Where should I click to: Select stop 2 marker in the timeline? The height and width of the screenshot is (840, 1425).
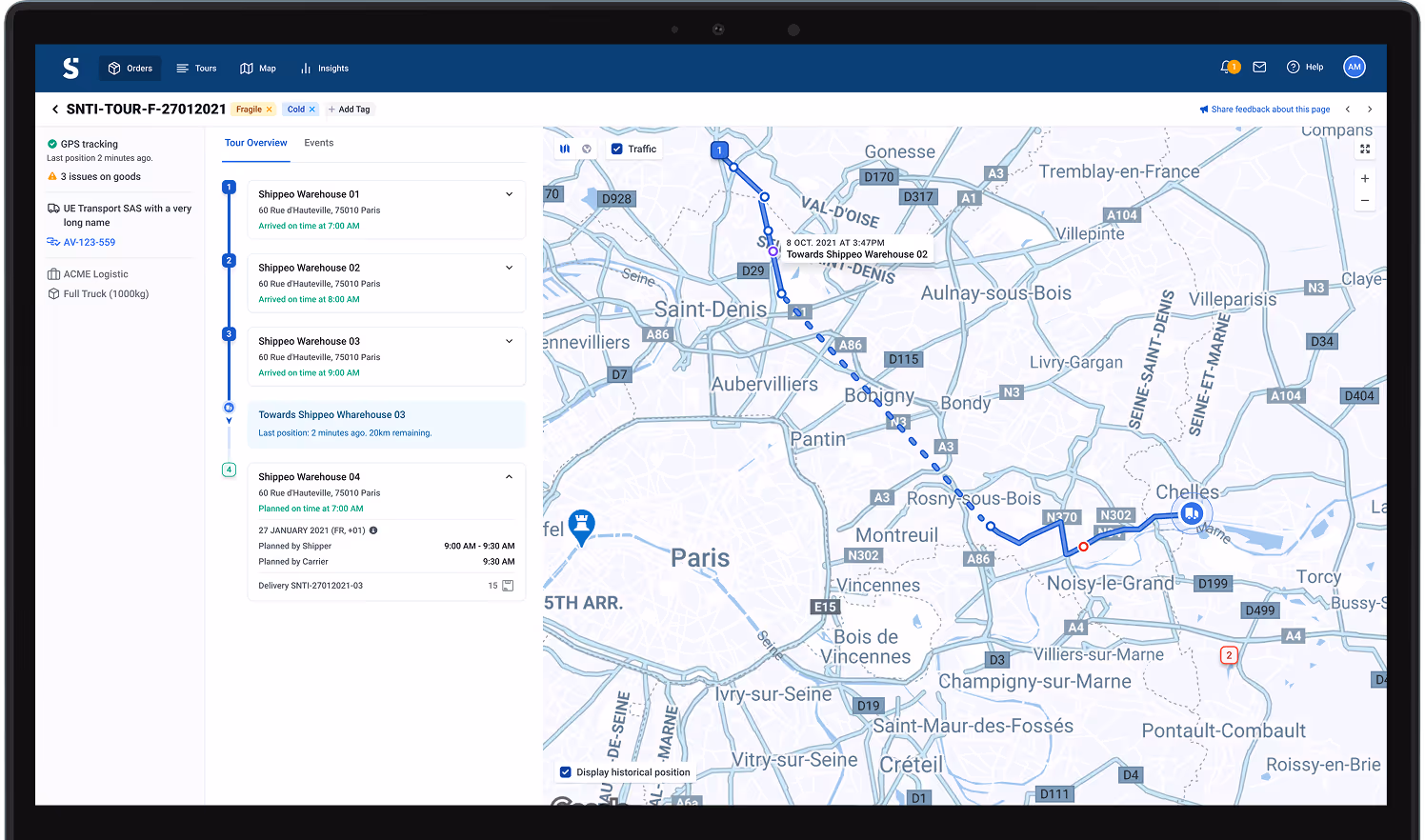[229, 260]
